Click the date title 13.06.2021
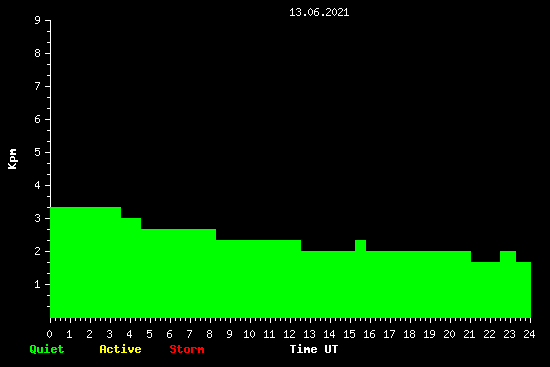This screenshot has height=367, width=550. (319, 13)
